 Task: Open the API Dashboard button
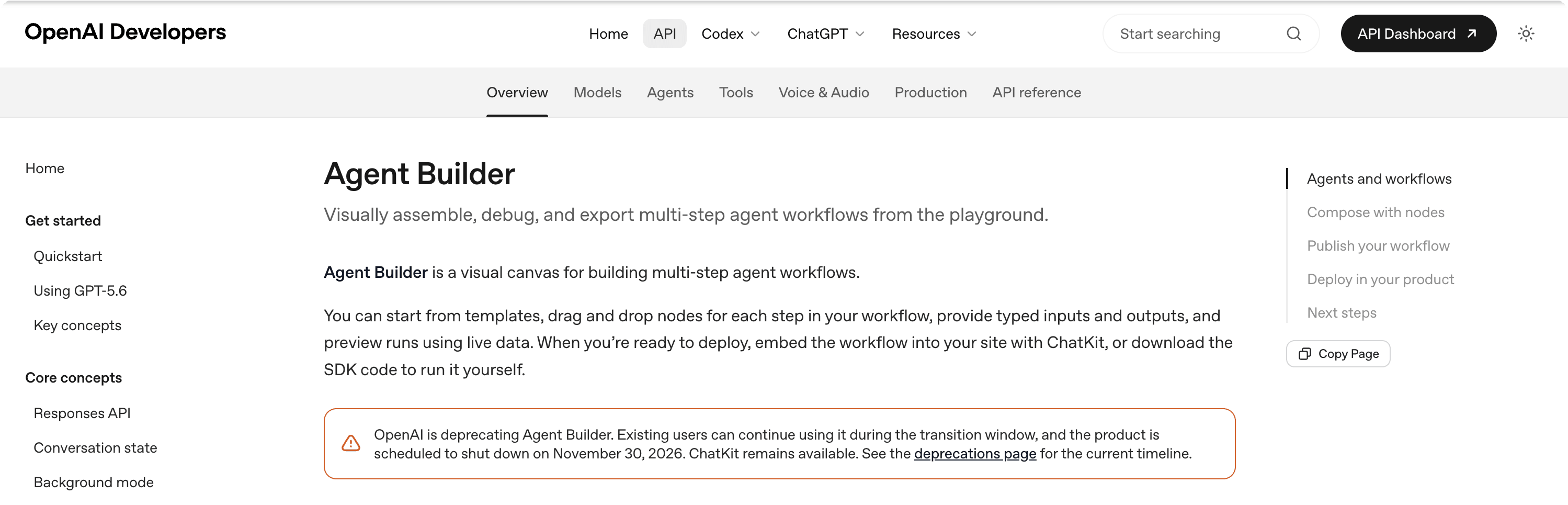point(1418,33)
